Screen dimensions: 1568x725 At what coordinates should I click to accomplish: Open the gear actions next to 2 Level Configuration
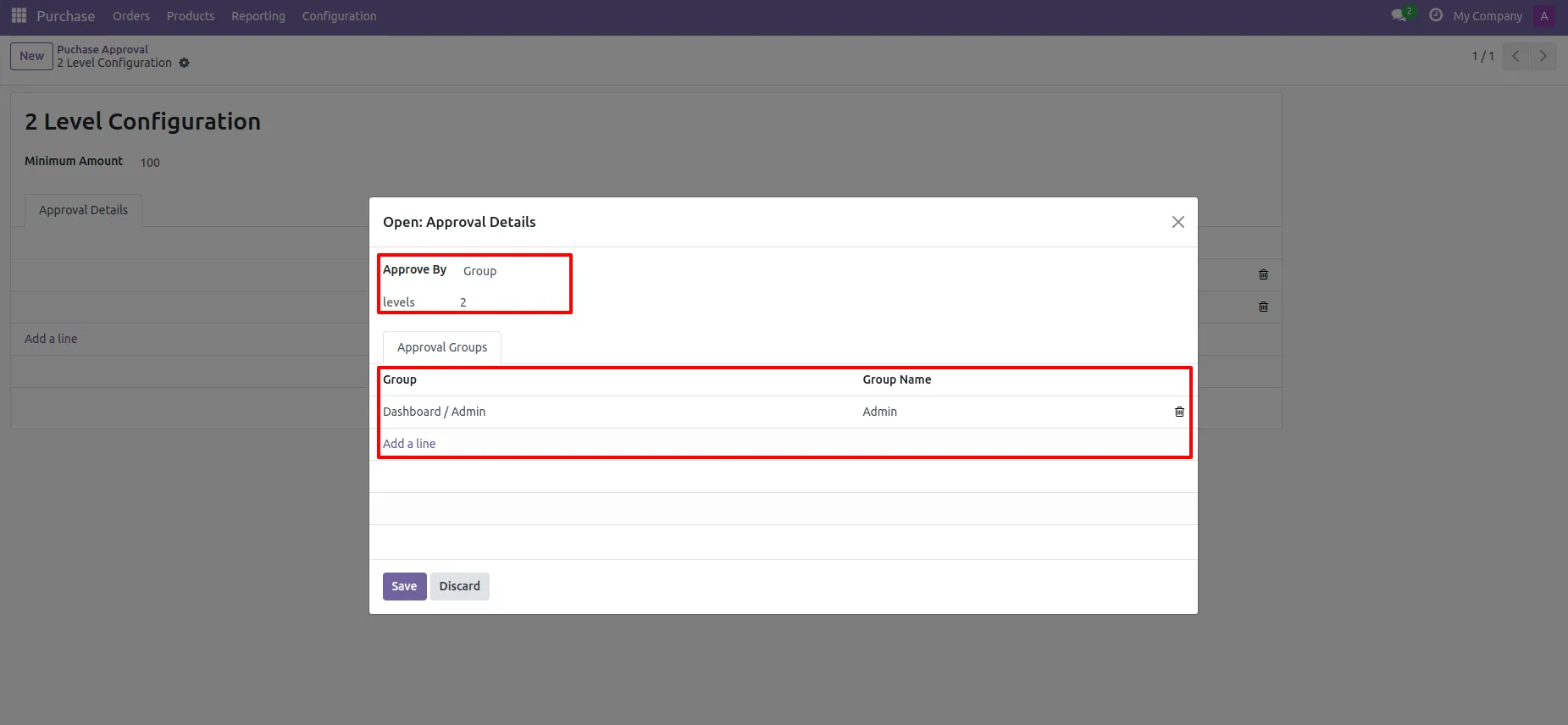184,63
